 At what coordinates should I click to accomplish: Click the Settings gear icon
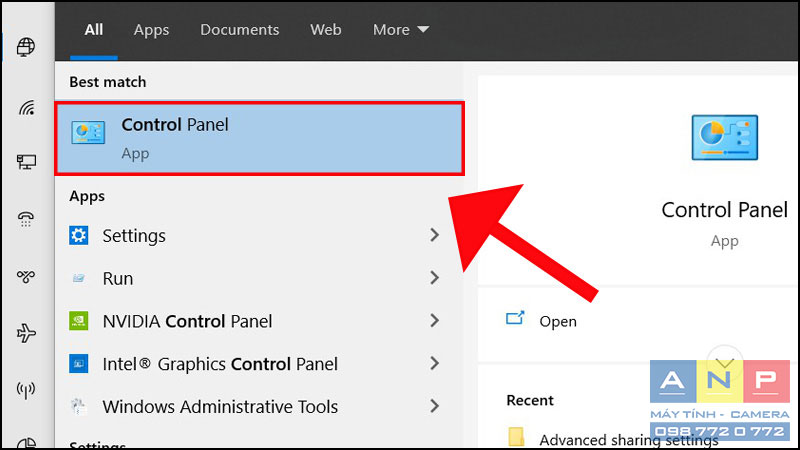[x=79, y=235]
